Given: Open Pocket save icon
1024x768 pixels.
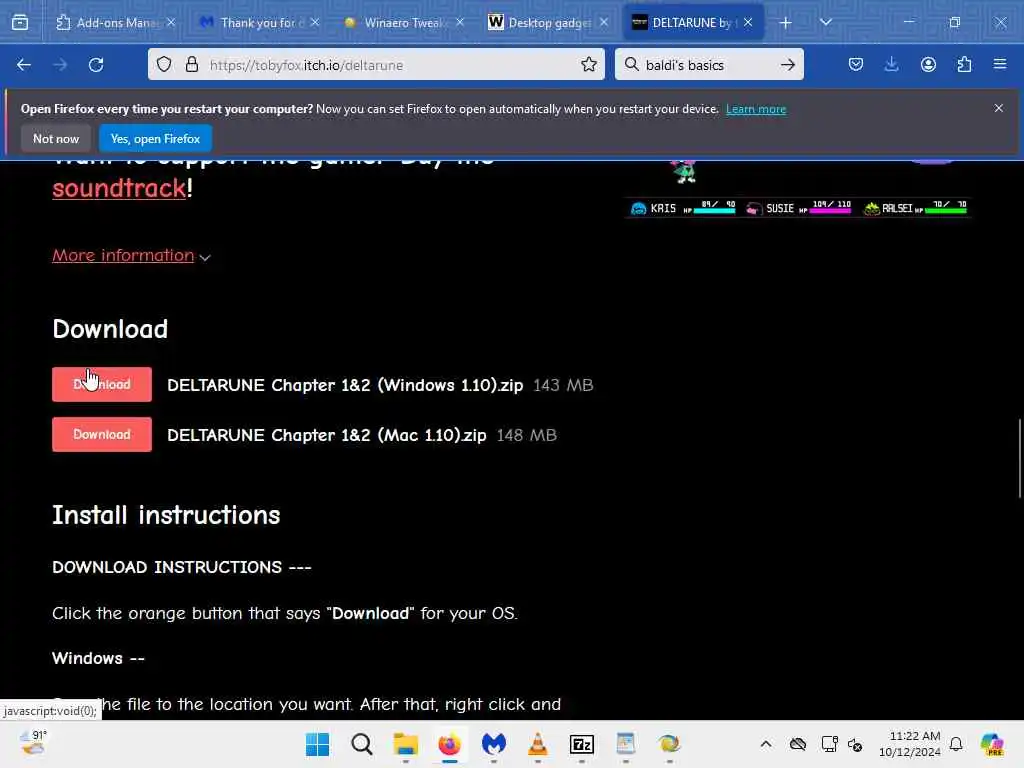Looking at the screenshot, I should tap(856, 65).
